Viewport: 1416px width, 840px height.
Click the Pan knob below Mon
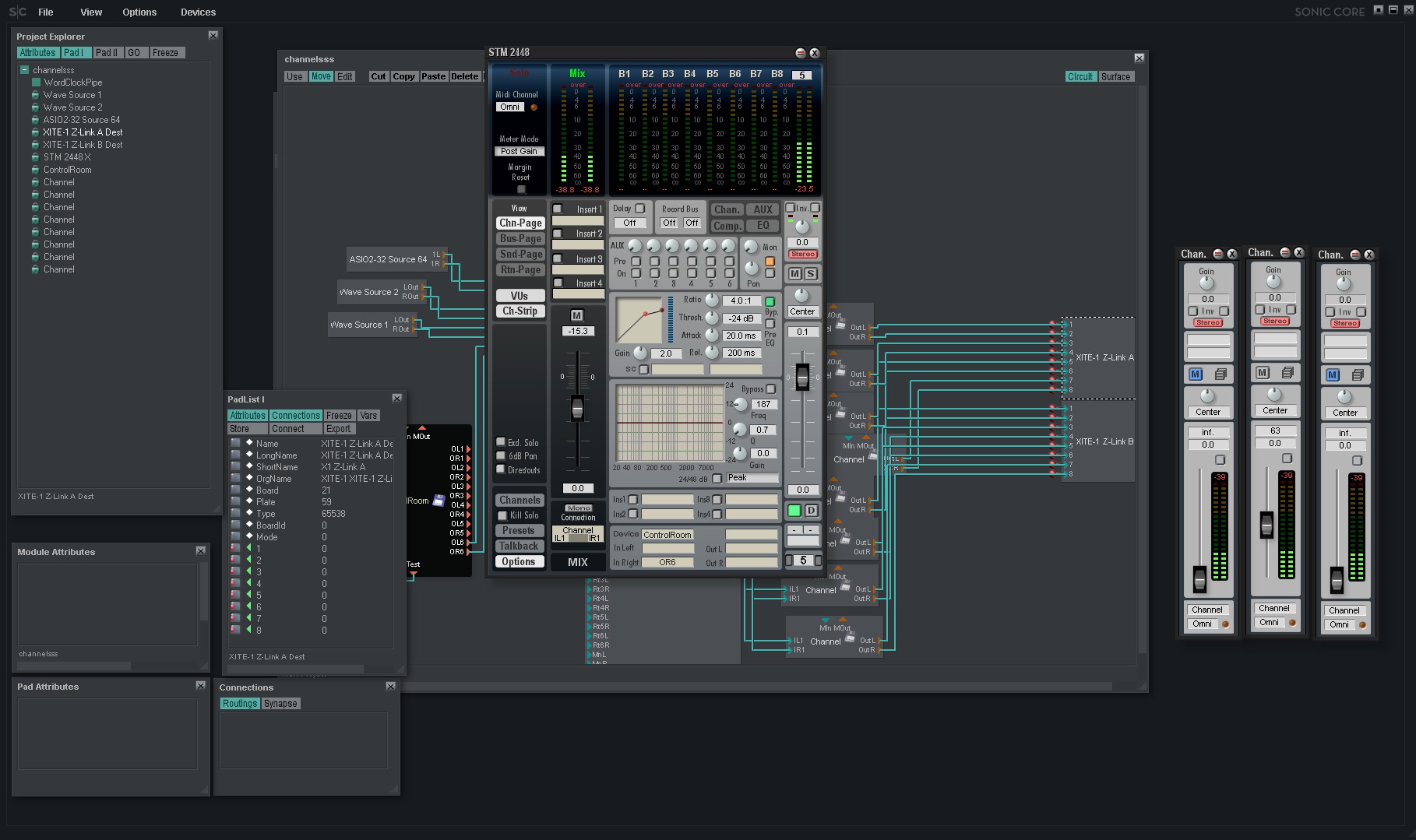click(x=751, y=268)
